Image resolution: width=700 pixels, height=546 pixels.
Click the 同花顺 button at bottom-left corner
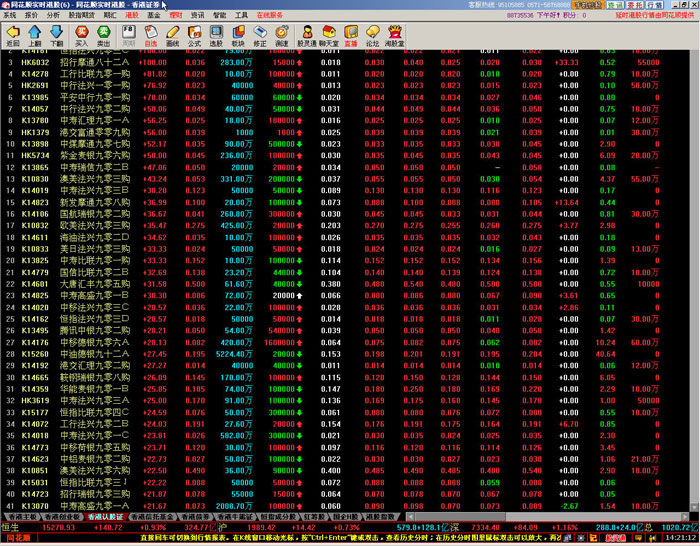(17, 539)
